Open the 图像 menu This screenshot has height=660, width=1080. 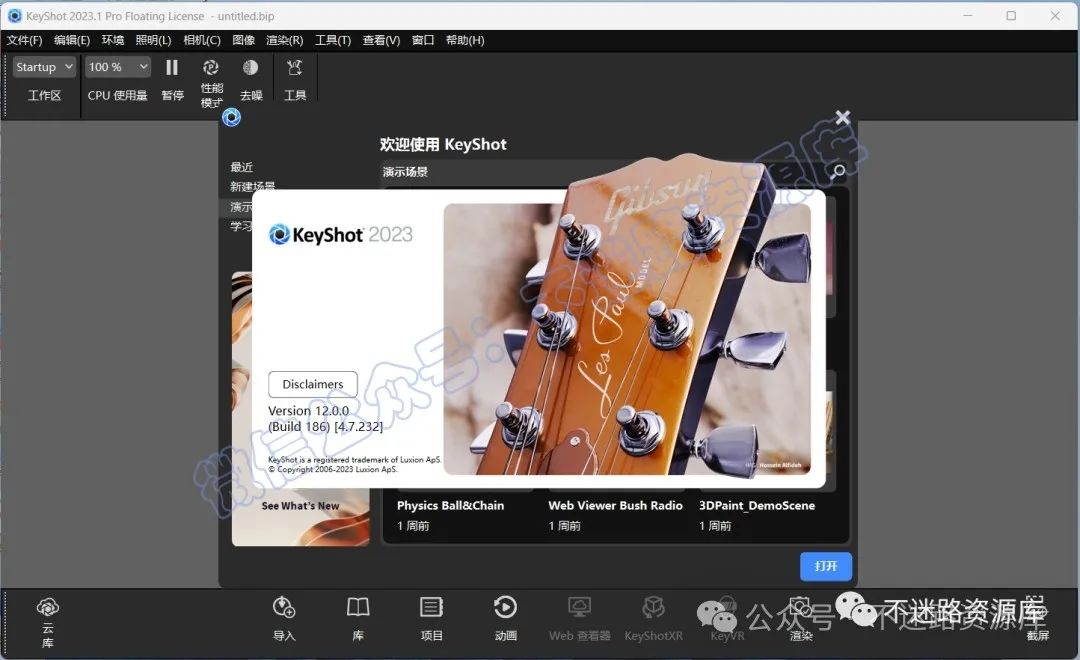coord(243,40)
